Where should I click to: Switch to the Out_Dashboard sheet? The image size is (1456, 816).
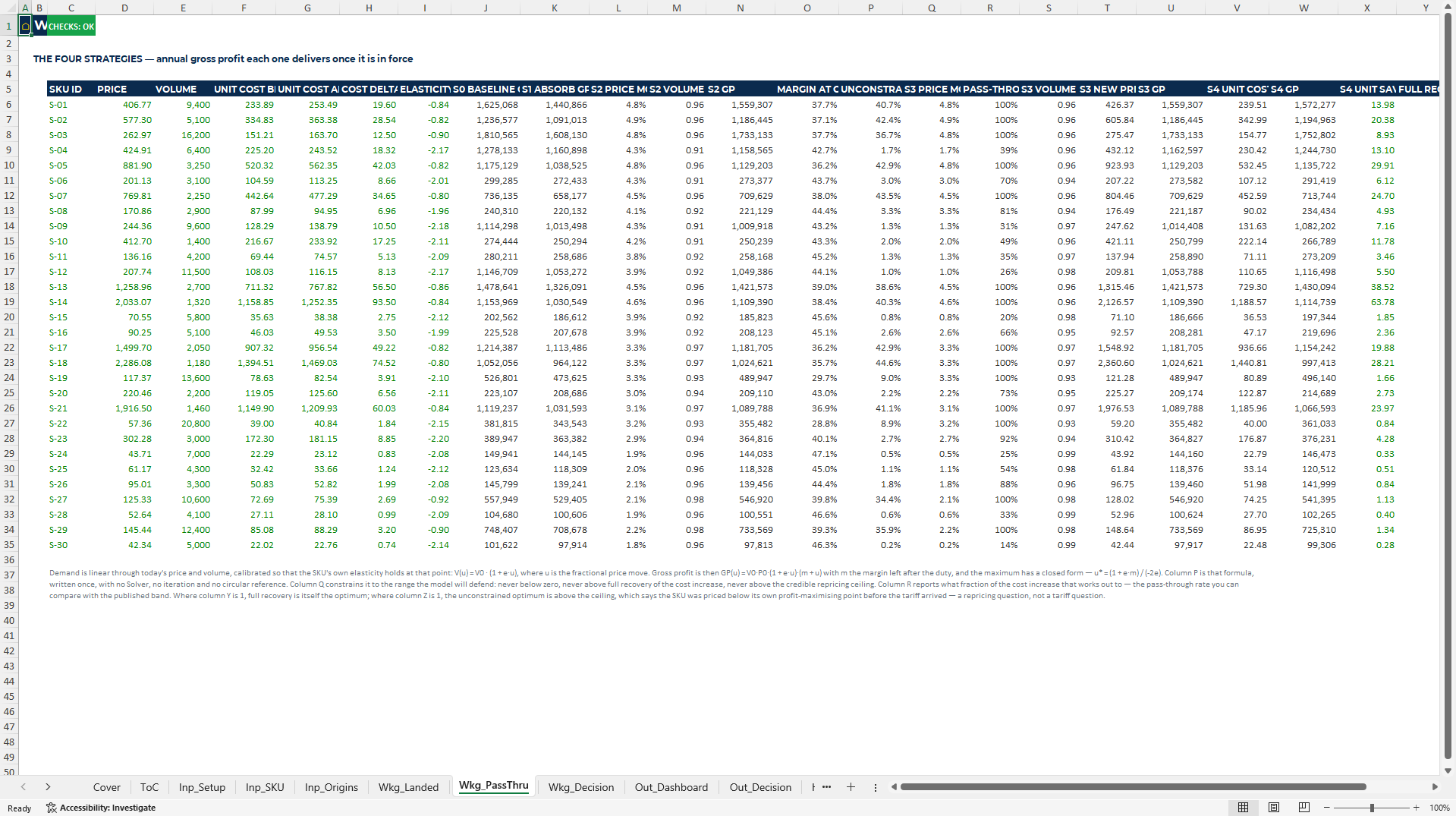tap(671, 787)
